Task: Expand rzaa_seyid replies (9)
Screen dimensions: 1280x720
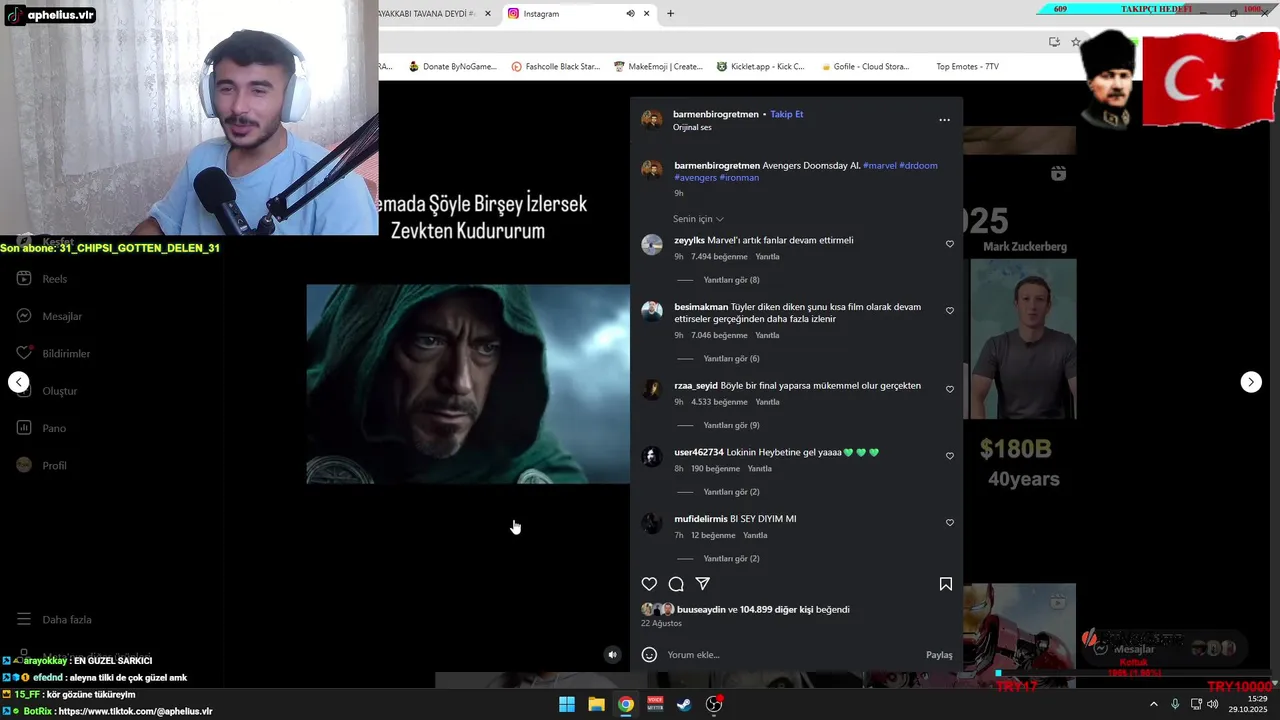Action: 731,426
